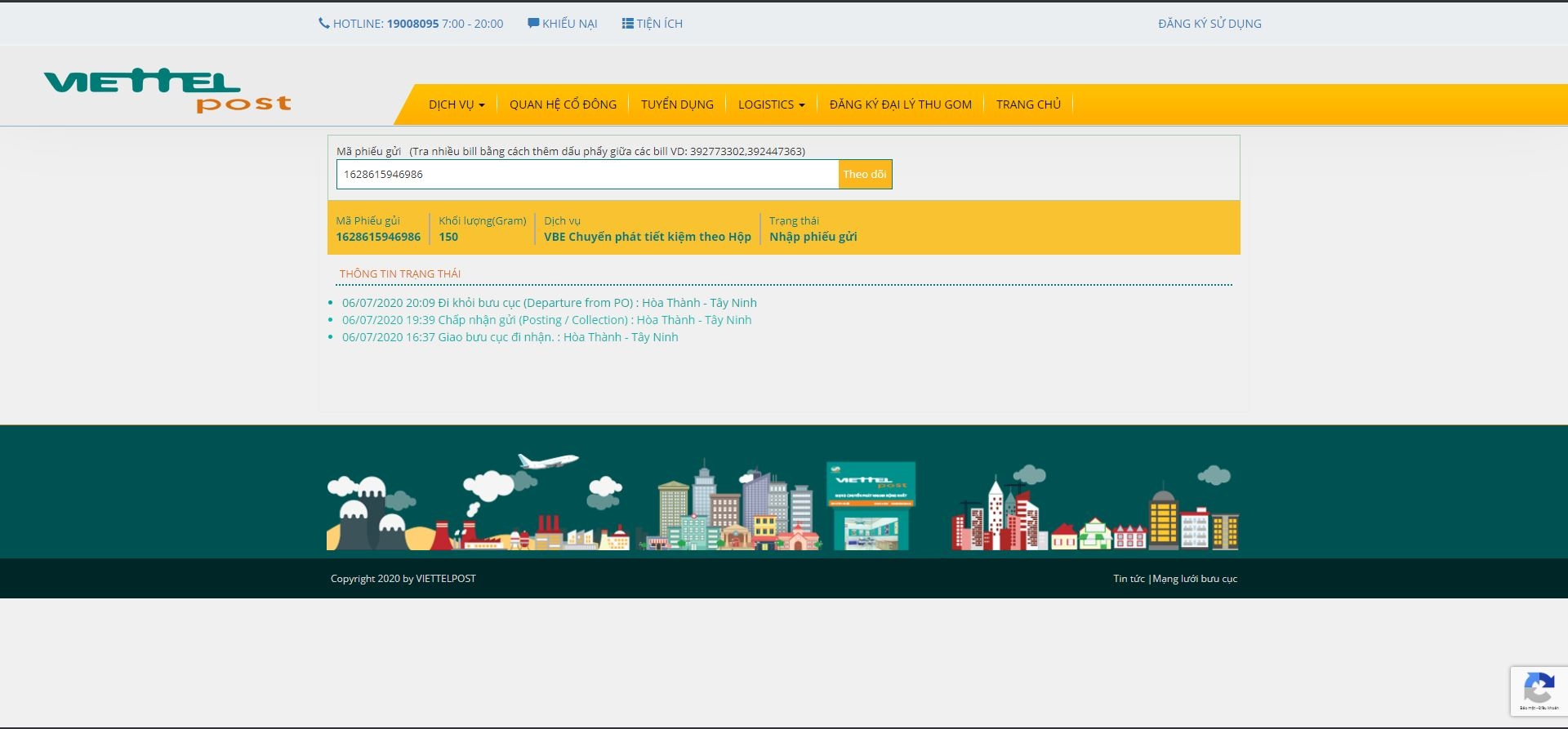
Task: Click the airplane illustration in footer
Action: [x=548, y=461]
